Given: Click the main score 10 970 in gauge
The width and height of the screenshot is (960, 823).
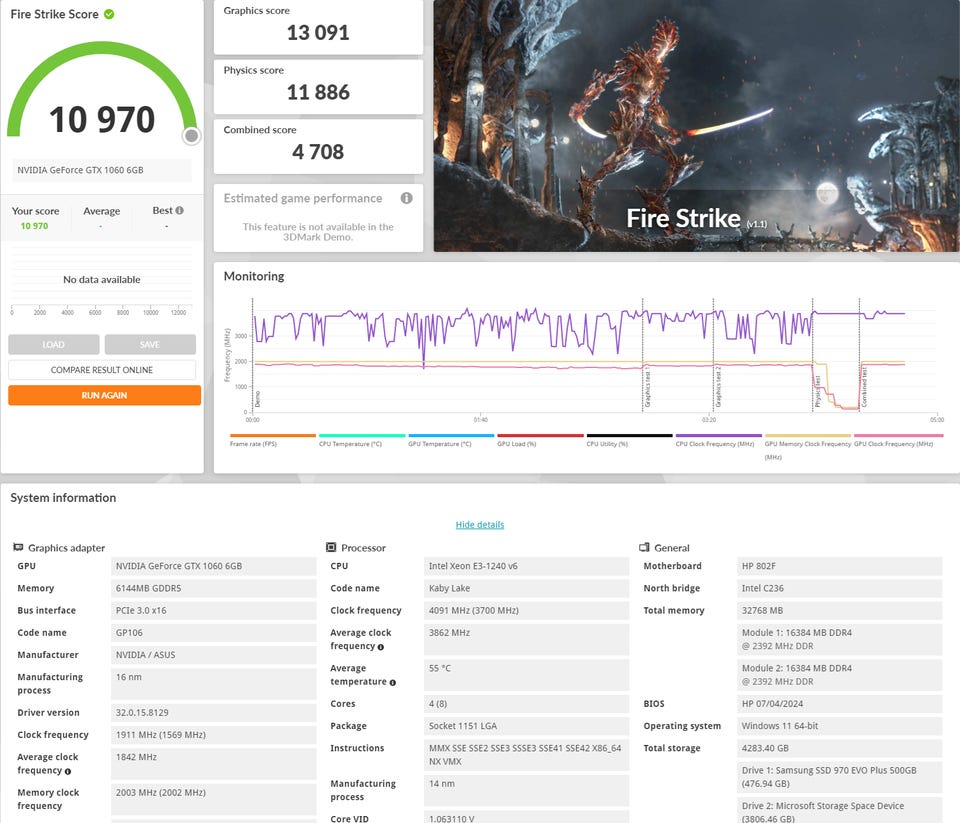Looking at the screenshot, I should pos(102,119).
